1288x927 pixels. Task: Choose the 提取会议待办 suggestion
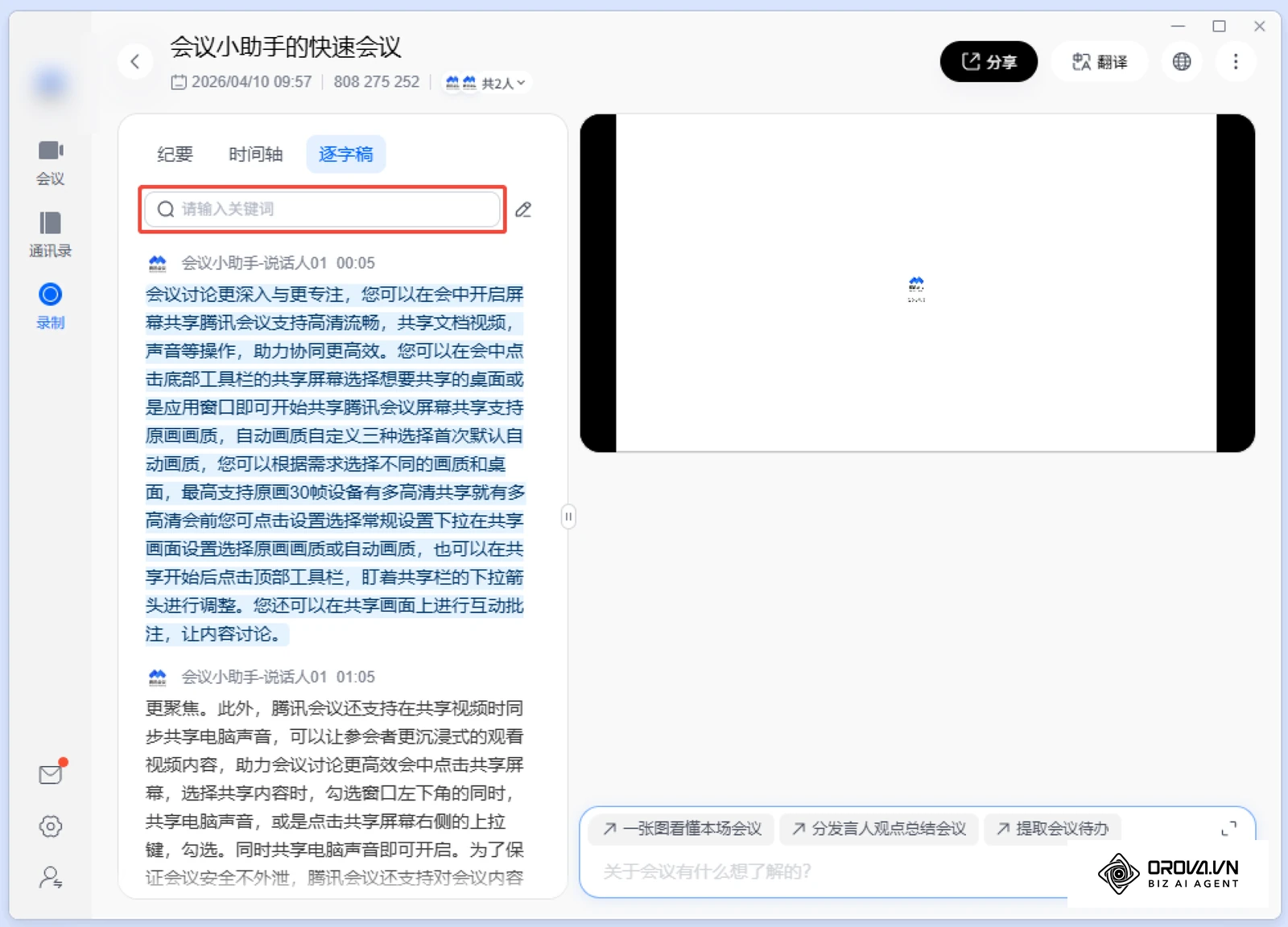[x=1052, y=829]
